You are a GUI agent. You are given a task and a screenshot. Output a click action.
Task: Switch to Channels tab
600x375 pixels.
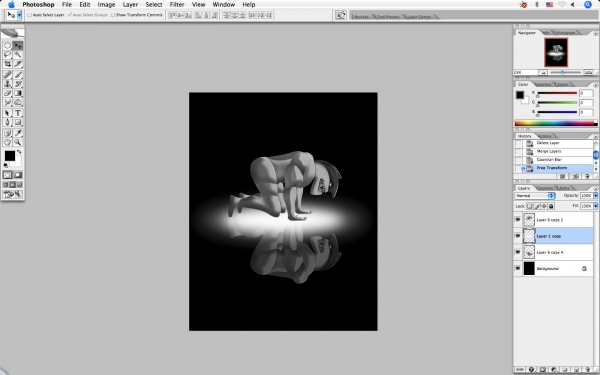point(545,188)
